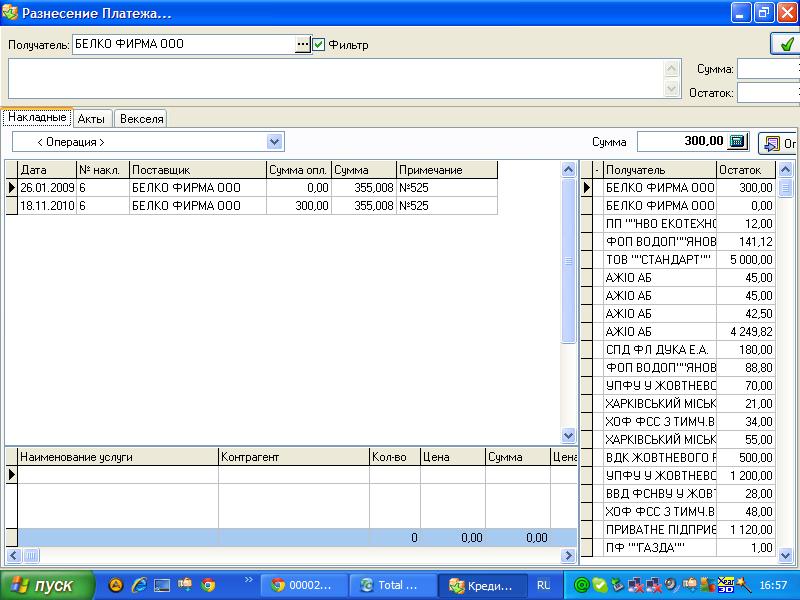Viewport: 800px width, 600px height.
Task: Click in the Получатель text field
Action: [x=183, y=44]
